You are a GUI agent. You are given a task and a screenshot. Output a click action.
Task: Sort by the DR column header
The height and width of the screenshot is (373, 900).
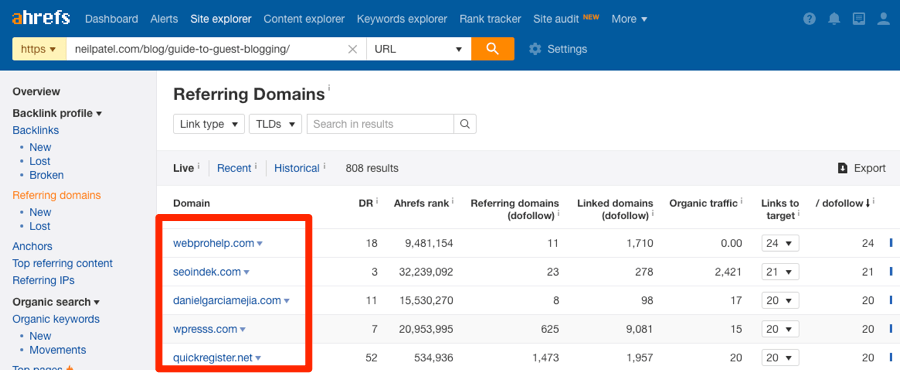tap(365, 203)
